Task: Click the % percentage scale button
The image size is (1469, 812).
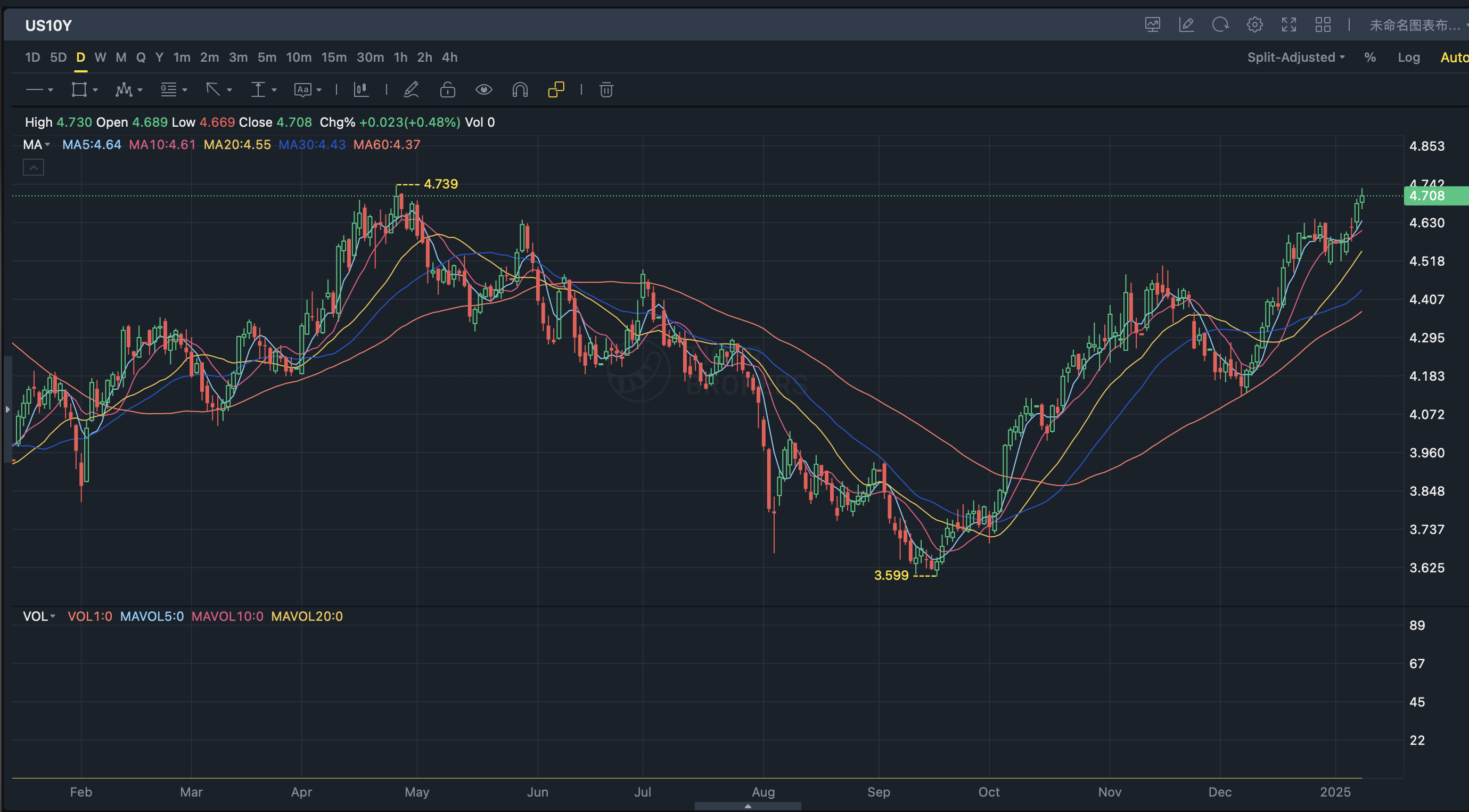Action: (1370, 58)
